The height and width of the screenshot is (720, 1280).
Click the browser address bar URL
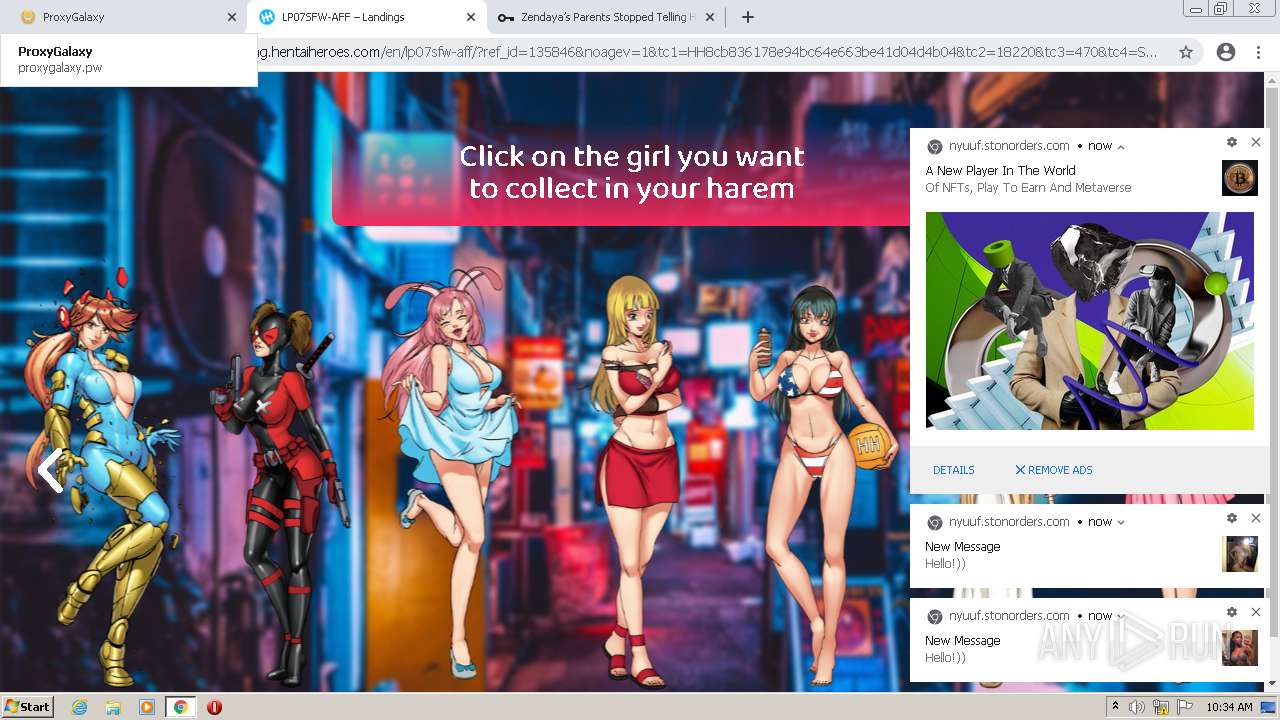(707, 52)
